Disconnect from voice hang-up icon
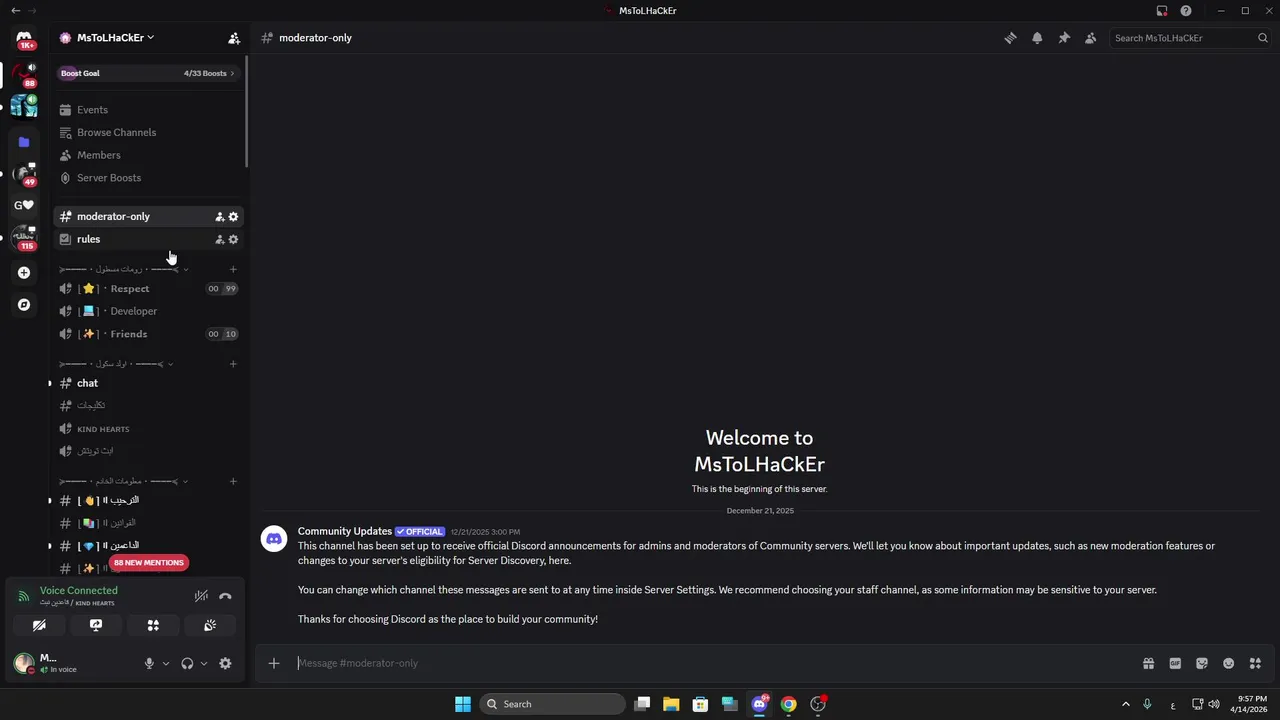Viewport: 1280px width, 720px height. point(225,596)
